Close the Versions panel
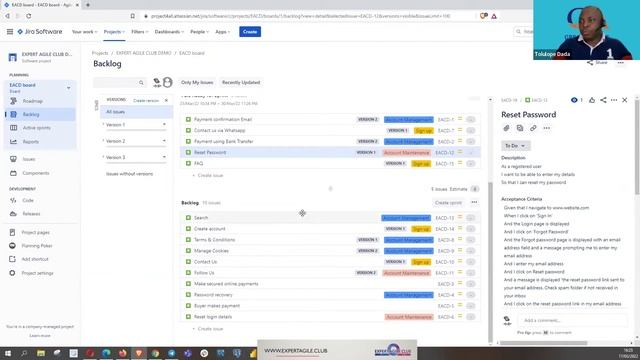Image resolution: width=640 pixels, height=360 pixels. point(166,100)
